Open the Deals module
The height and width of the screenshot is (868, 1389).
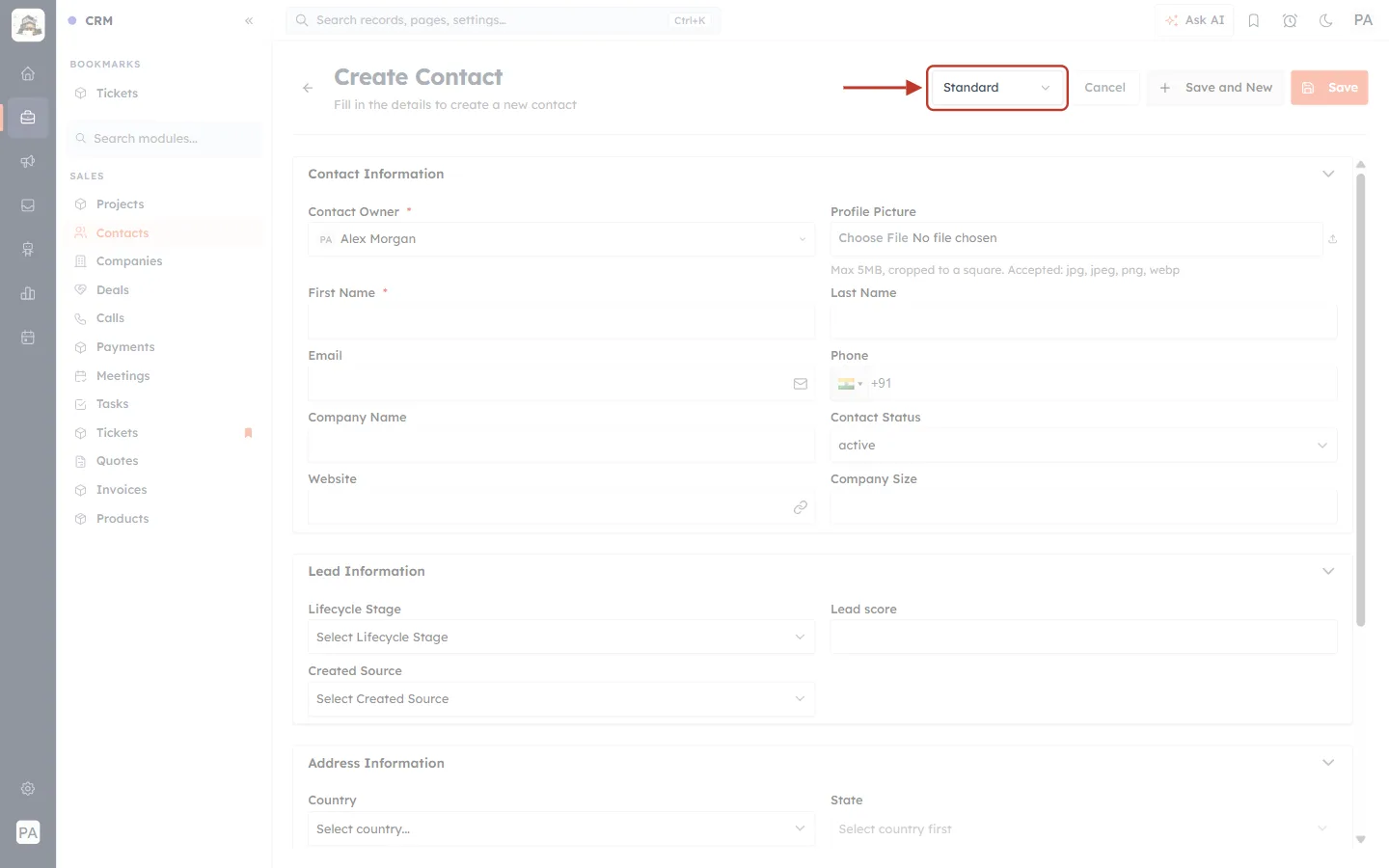[x=113, y=290]
